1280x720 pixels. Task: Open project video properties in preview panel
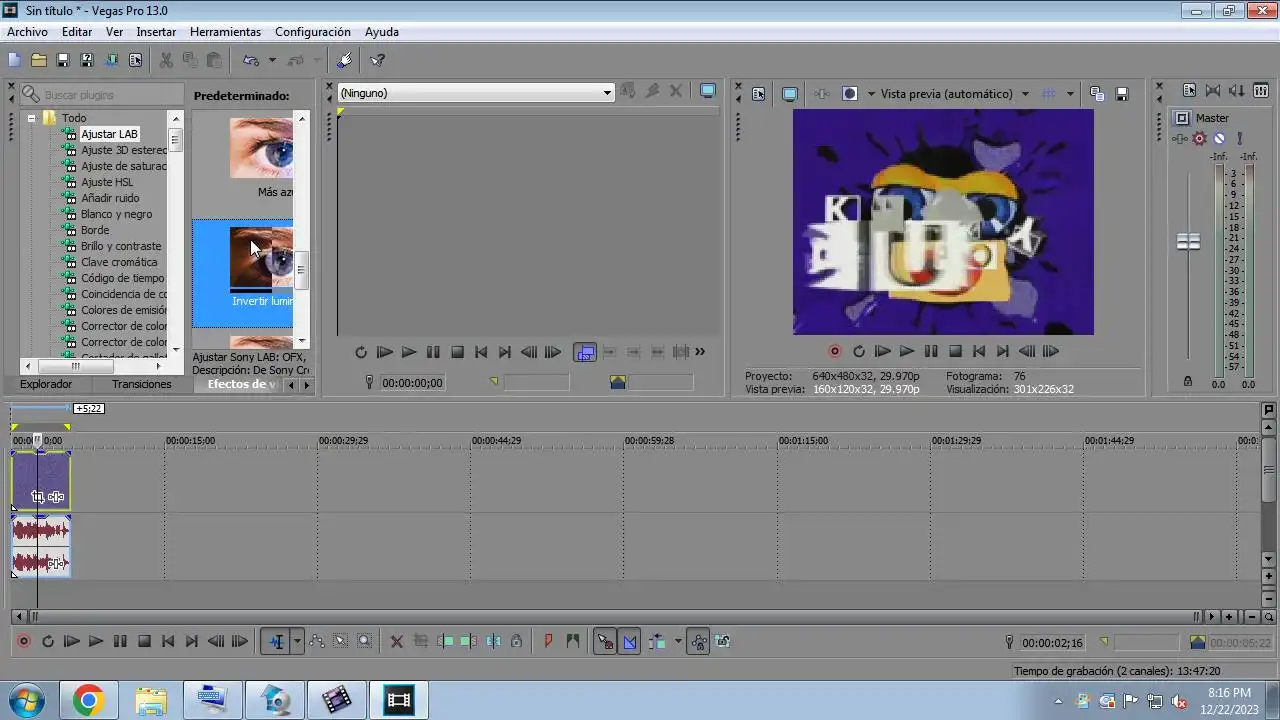(758, 93)
